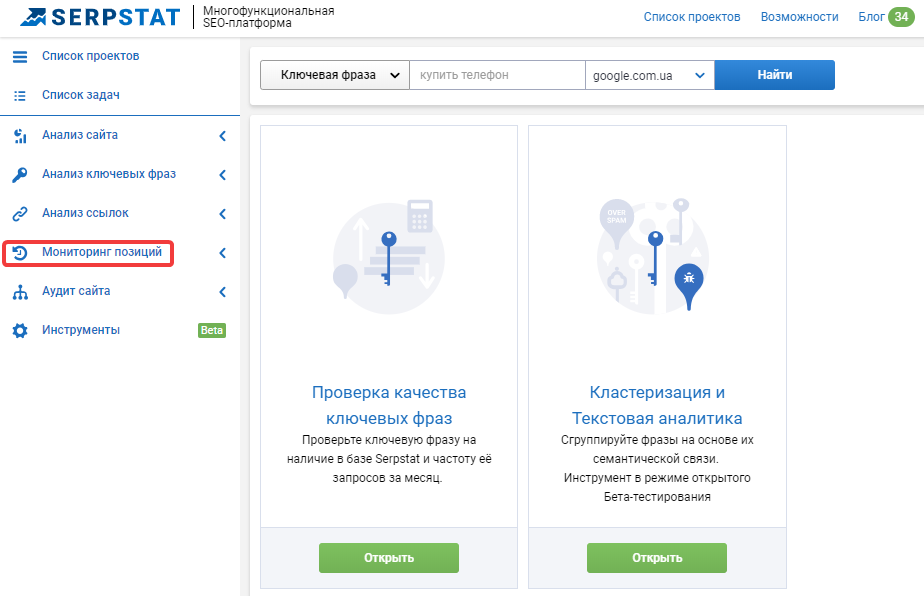Open the Блог link in header
The height and width of the screenshot is (596, 924).
tap(871, 17)
